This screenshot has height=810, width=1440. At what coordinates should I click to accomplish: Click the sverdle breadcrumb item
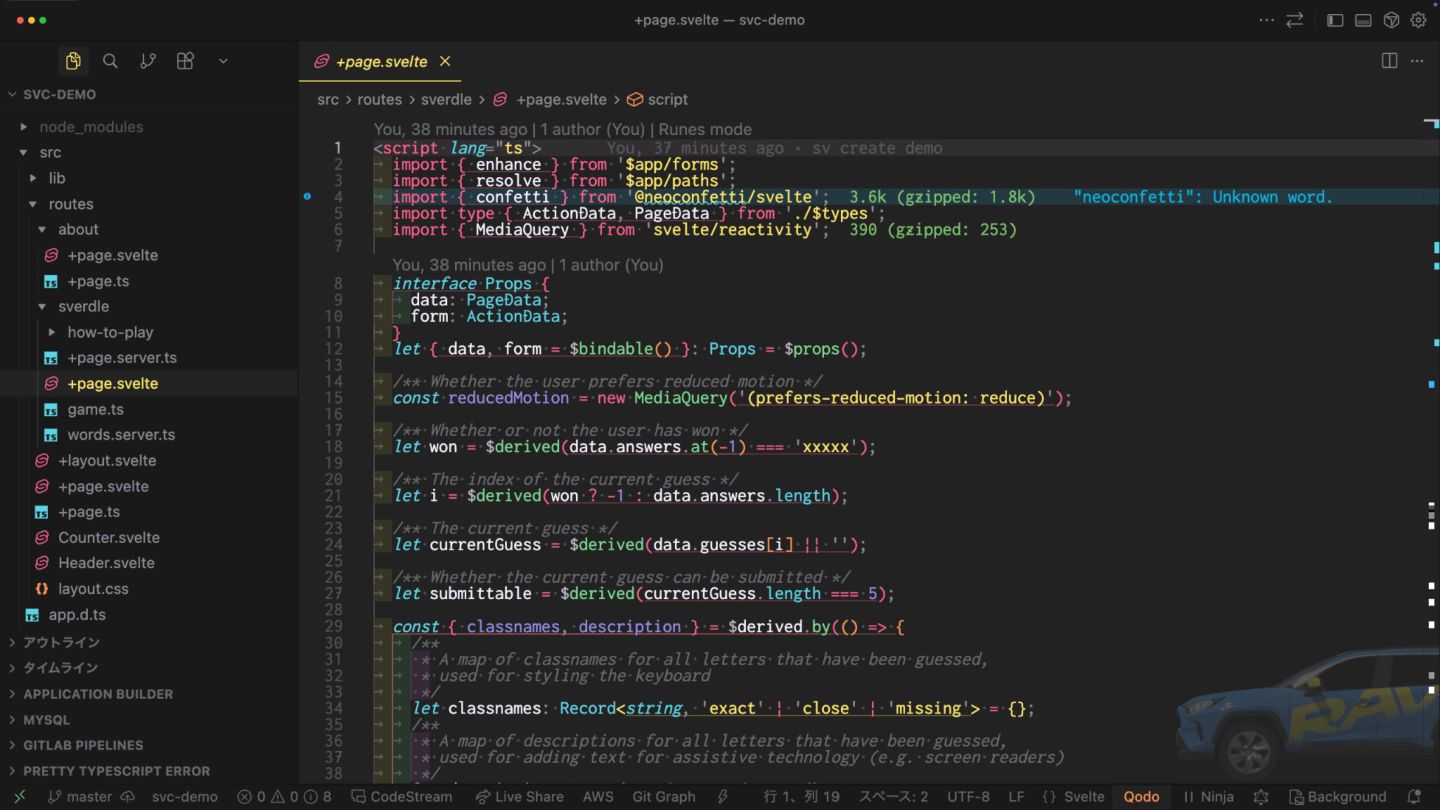tap(445, 100)
